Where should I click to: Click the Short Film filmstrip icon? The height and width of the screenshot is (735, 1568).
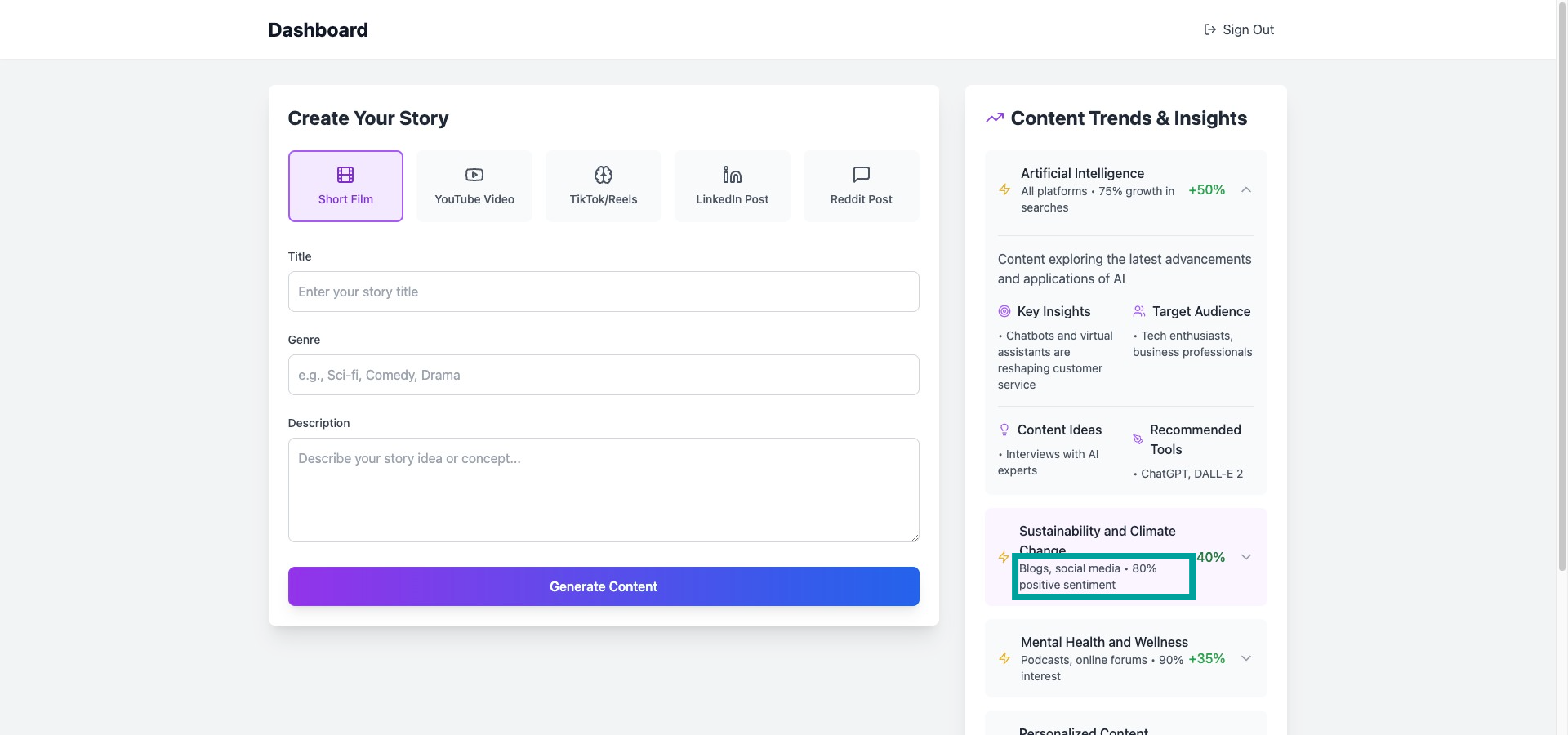click(x=345, y=175)
